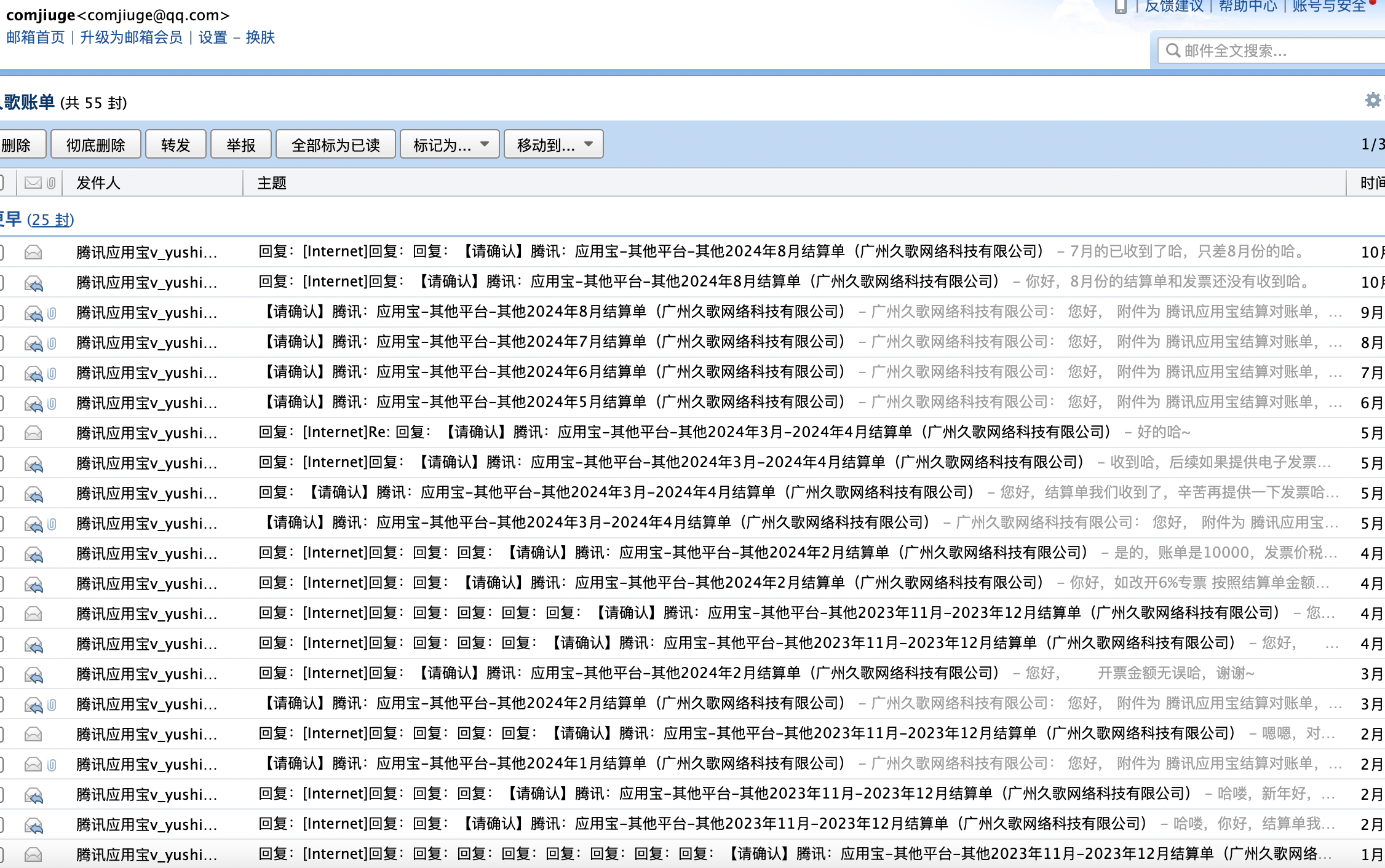Open 帮助中心 link
1385x868 pixels.
point(1248,6)
